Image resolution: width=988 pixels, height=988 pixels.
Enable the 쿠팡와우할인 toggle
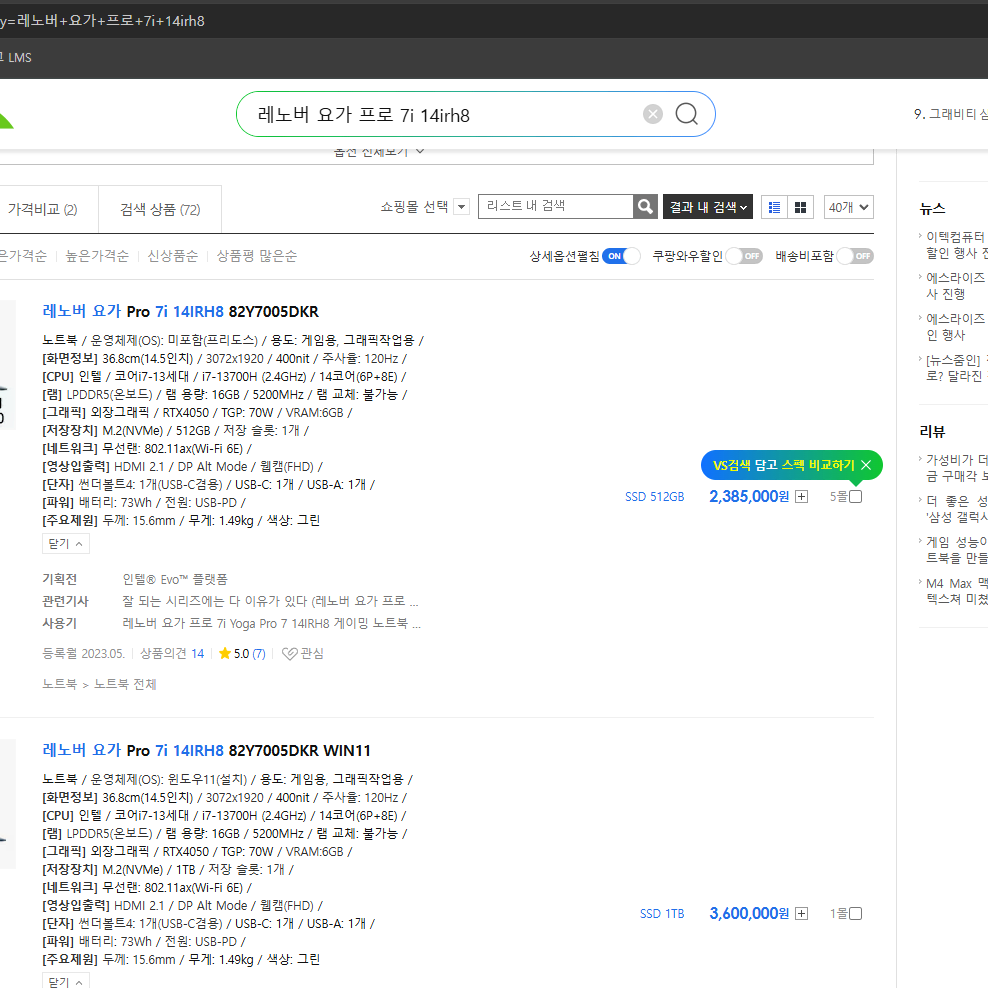[744, 256]
